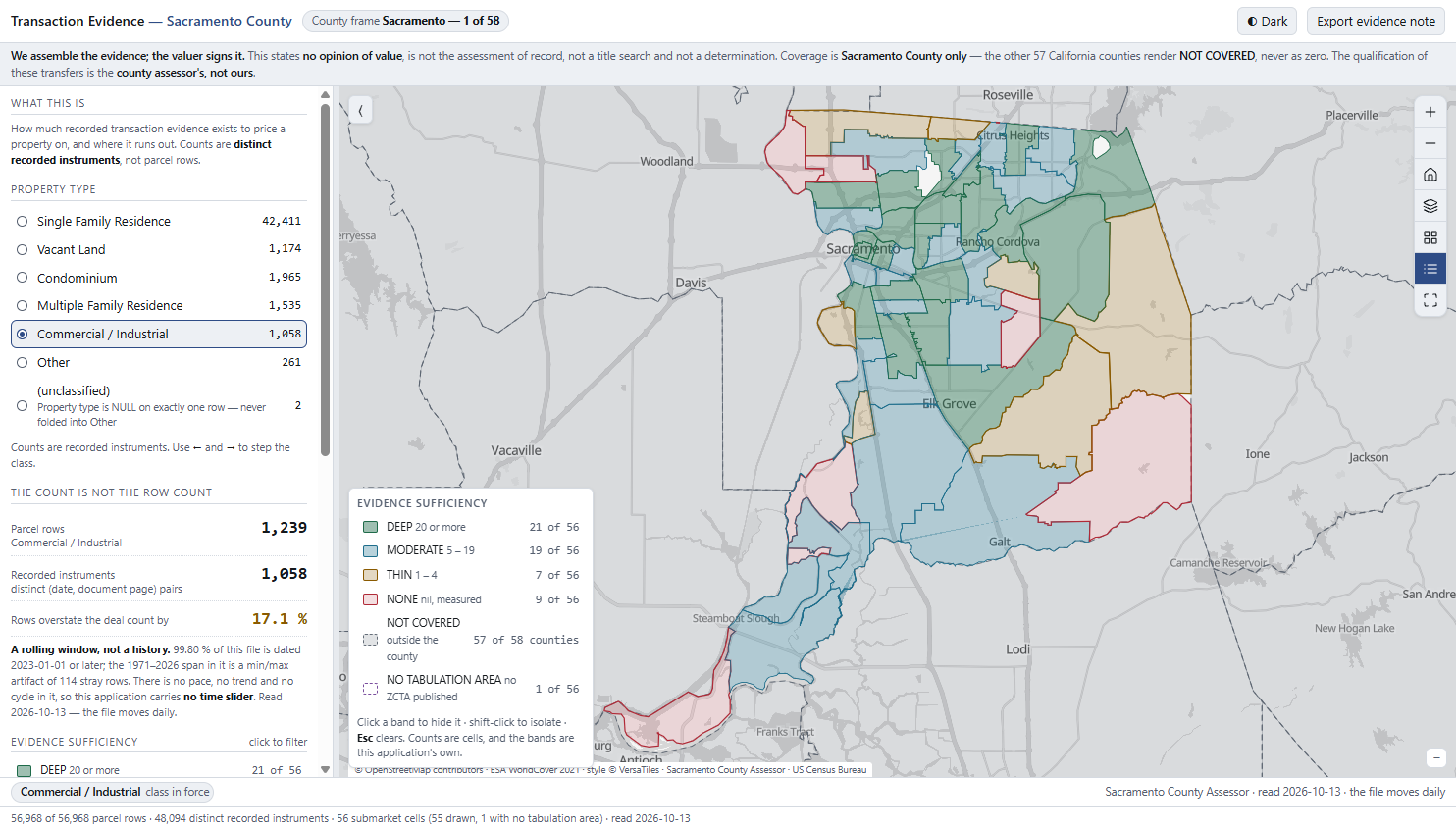
Task: Click the Galt label on map
Action: tap(1000, 542)
